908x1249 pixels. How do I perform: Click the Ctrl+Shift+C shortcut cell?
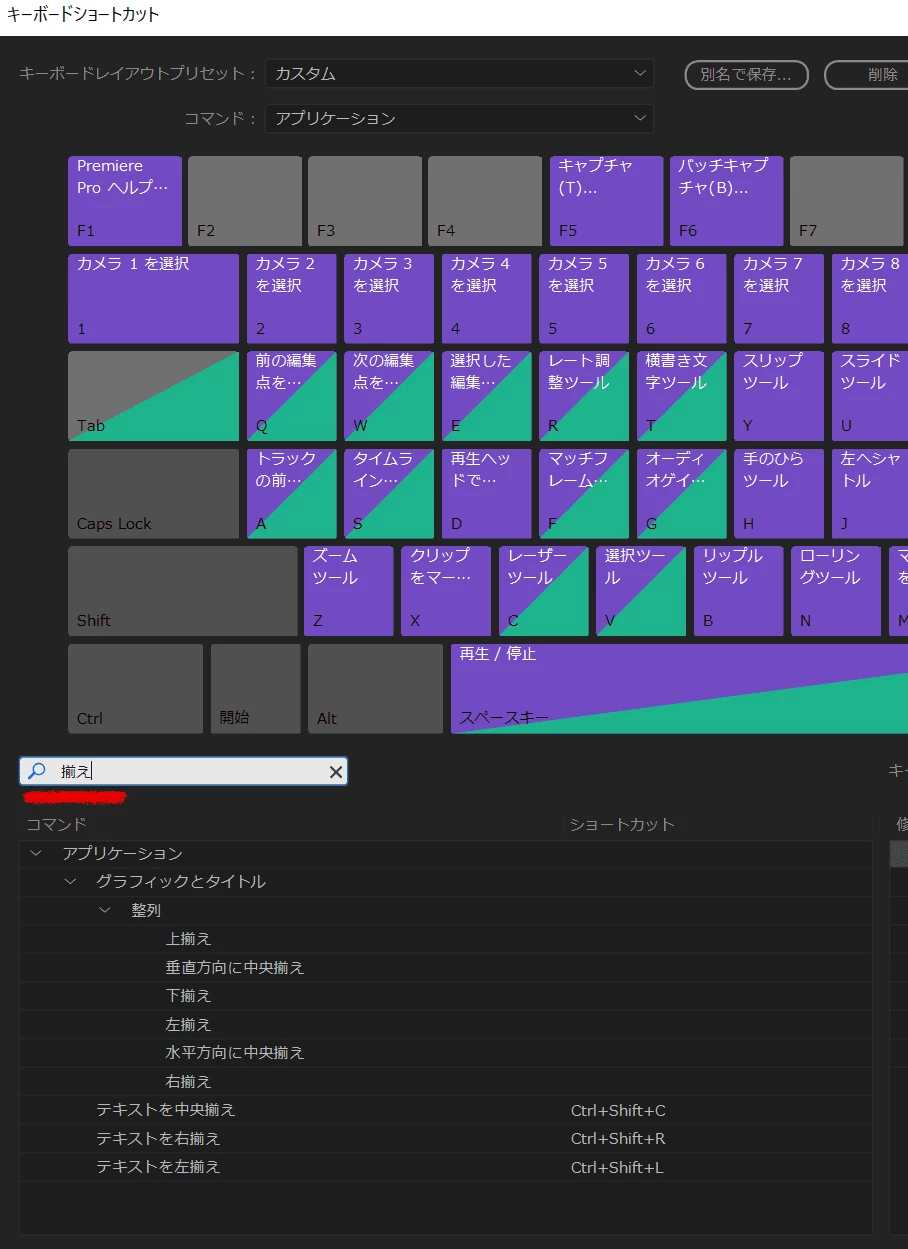618,1110
